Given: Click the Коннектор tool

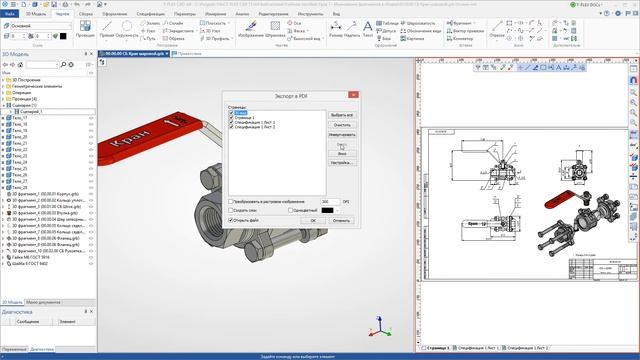Looking at the screenshot, I should coord(460,38).
